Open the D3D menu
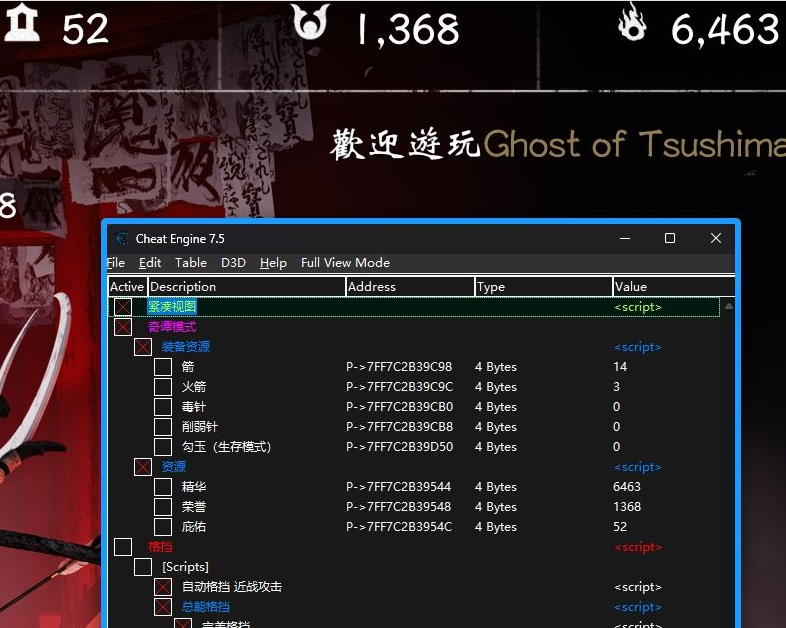This screenshot has height=628, width=786. [234, 263]
